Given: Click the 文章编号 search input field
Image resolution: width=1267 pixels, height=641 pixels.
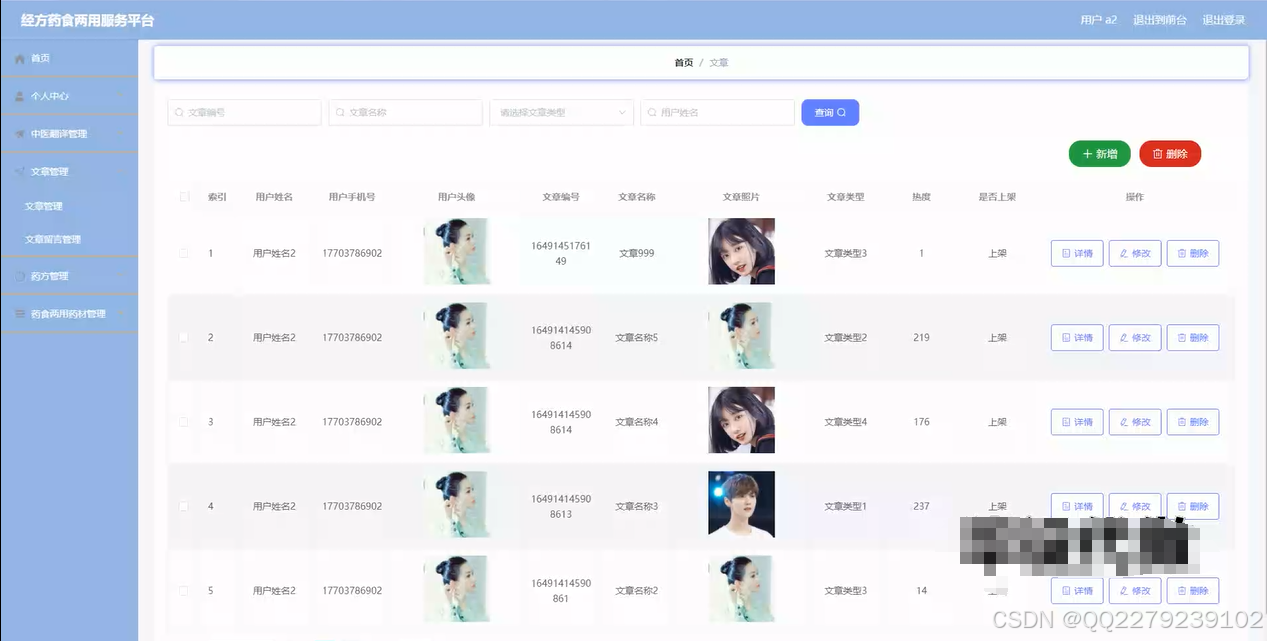Looking at the screenshot, I should pyautogui.click(x=244, y=112).
